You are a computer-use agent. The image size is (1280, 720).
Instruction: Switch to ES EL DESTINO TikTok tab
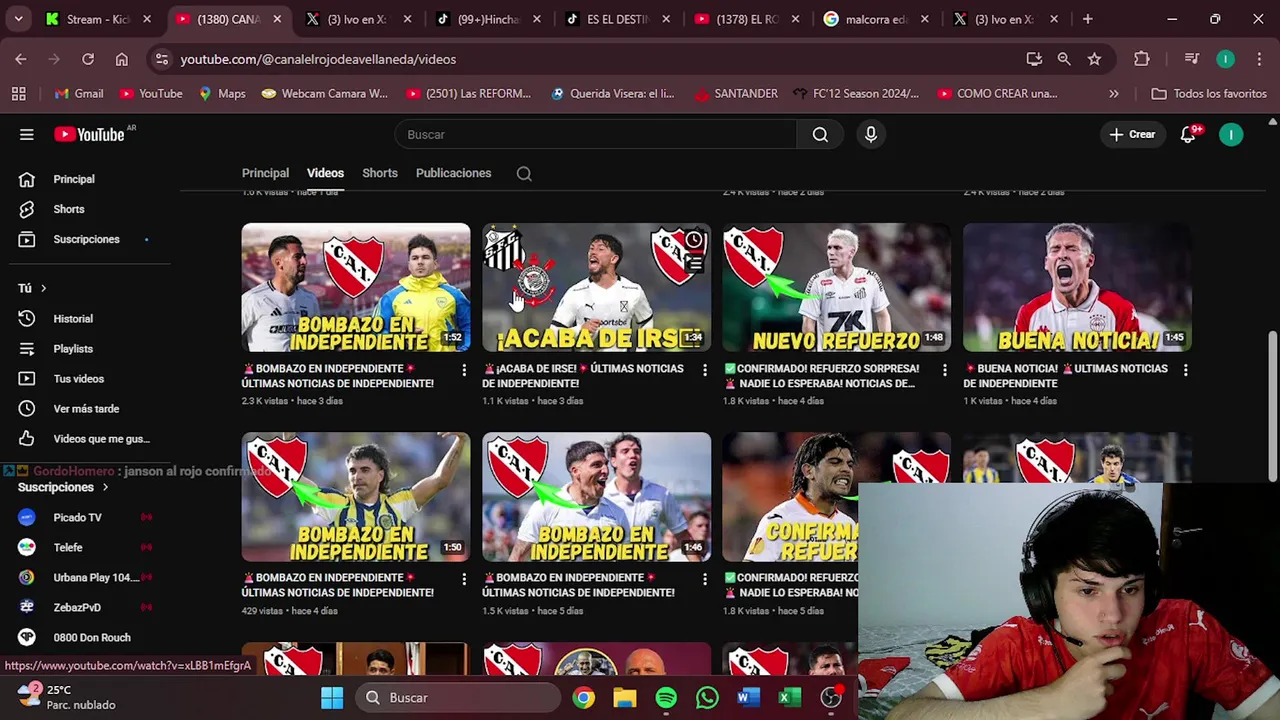click(x=618, y=19)
